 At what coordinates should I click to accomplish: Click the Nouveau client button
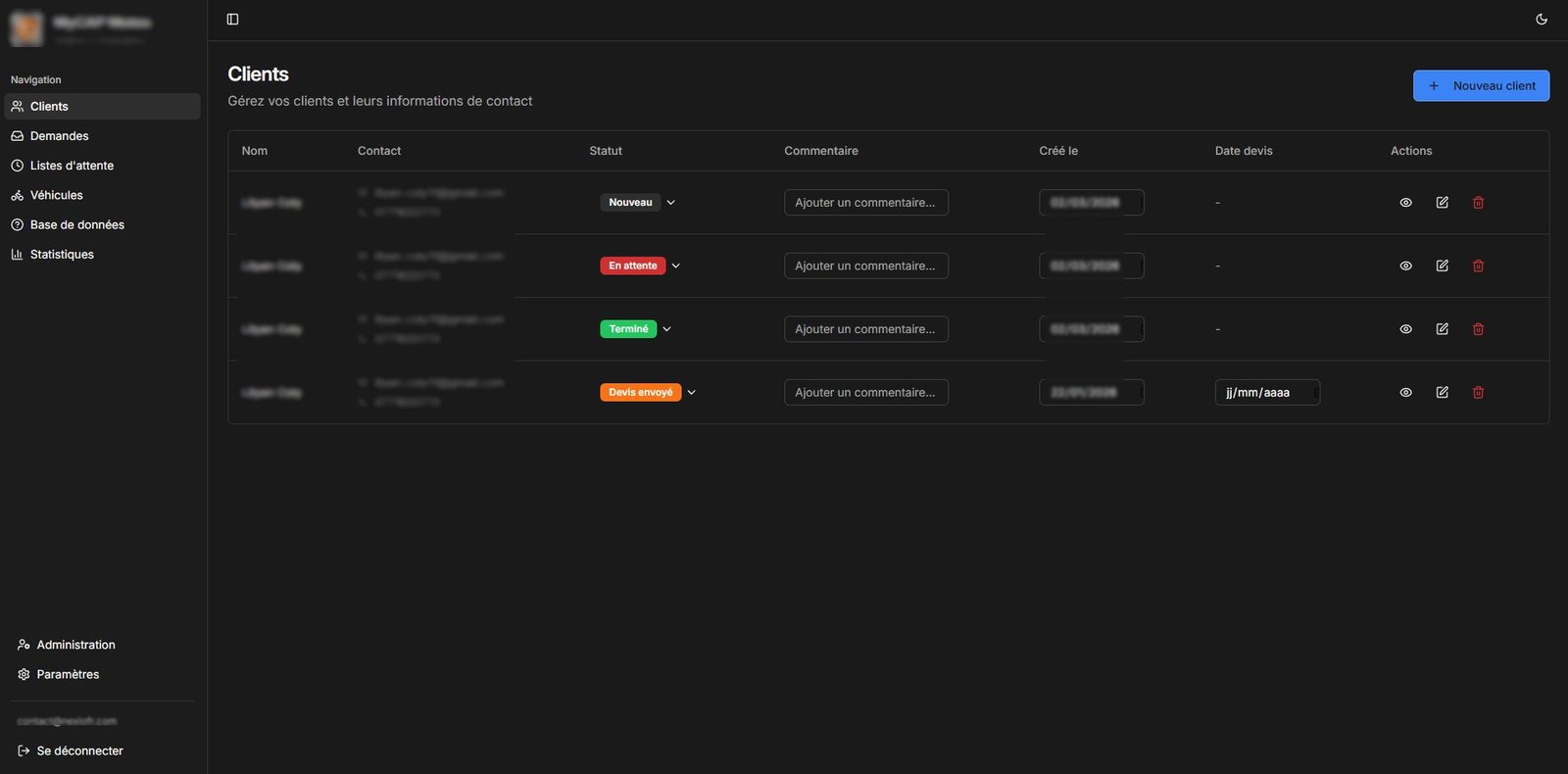click(1481, 86)
